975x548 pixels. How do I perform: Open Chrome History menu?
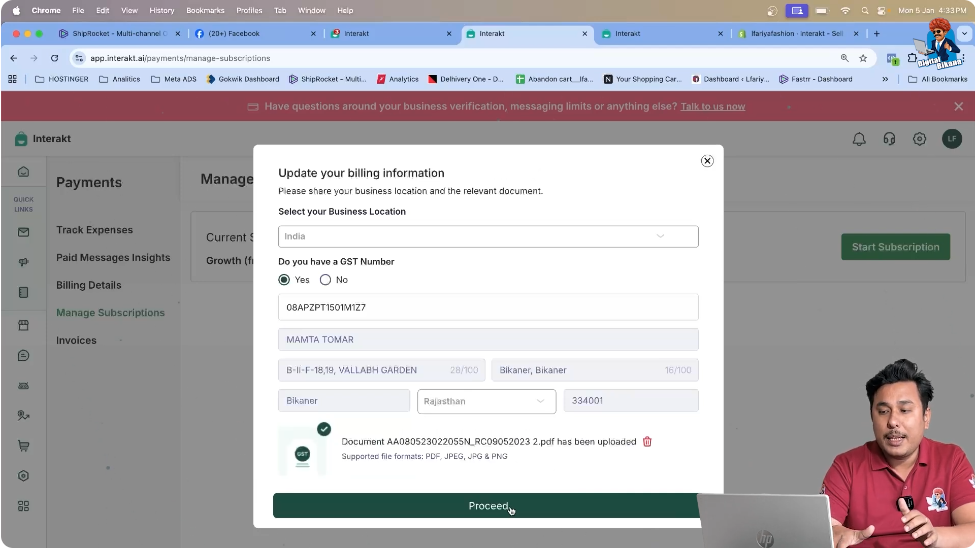click(x=162, y=11)
